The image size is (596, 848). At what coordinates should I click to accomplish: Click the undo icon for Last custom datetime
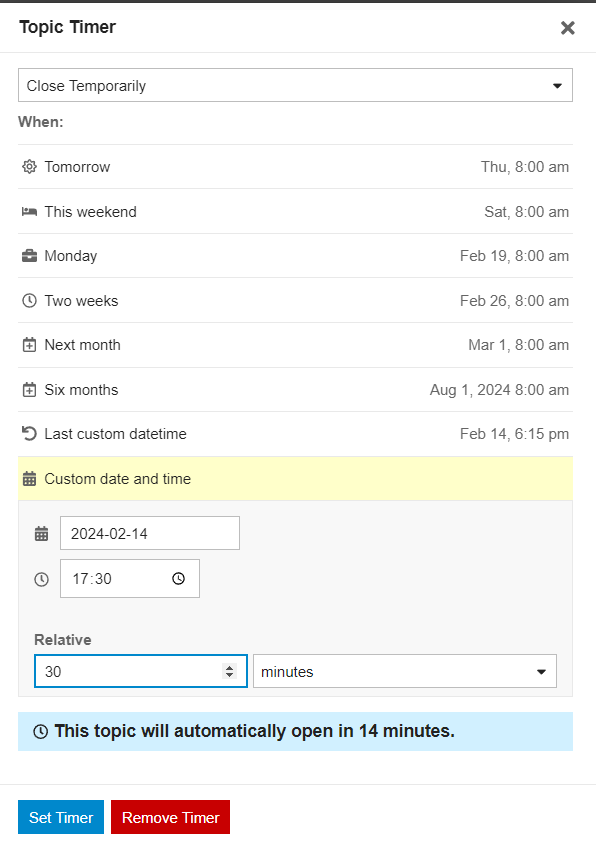pyautogui.click(x=29, y=434)
